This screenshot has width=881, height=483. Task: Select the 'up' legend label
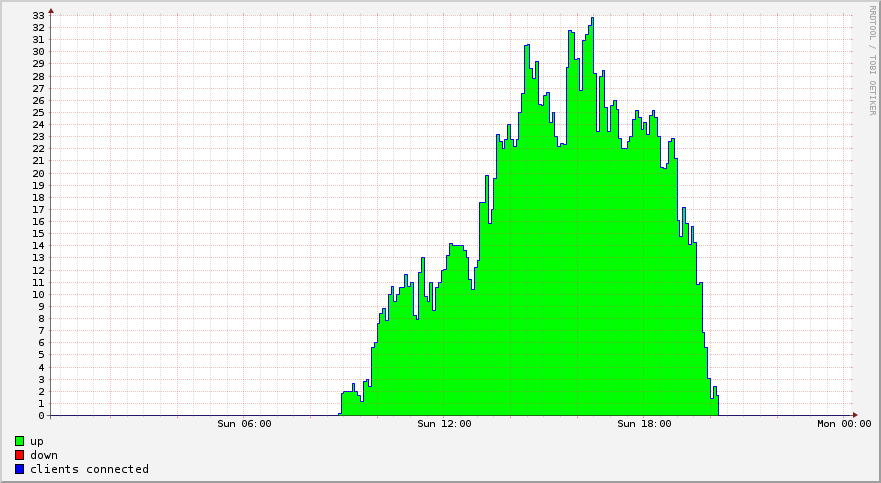[x=37, y=442]
